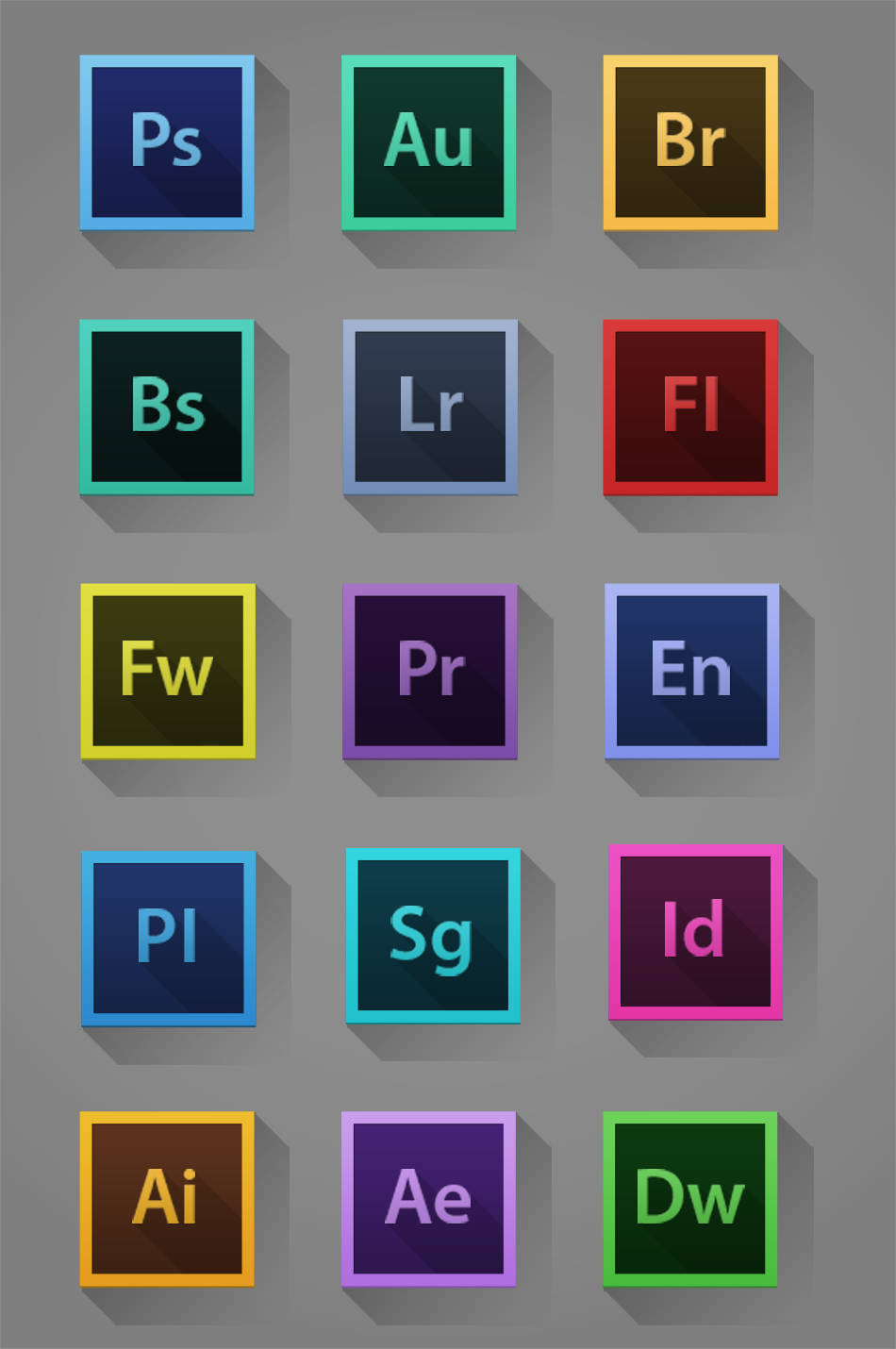The width and height of the screenshot is (896, 1349).
Task: Select the Bridge Br icon
Action: coord(690,142)
